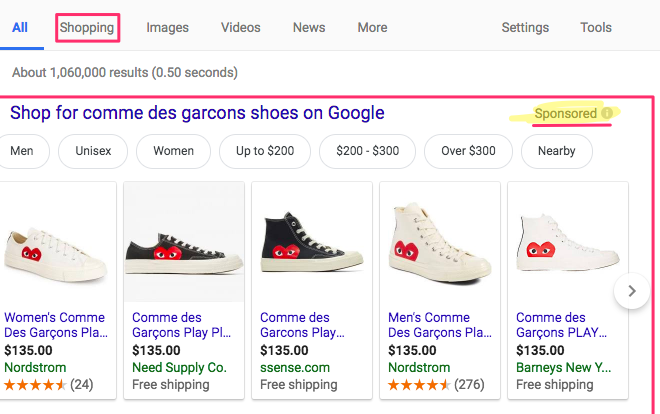Advance the shopping carousel with the right chevron
660x414 pixels.
[631, 291]
